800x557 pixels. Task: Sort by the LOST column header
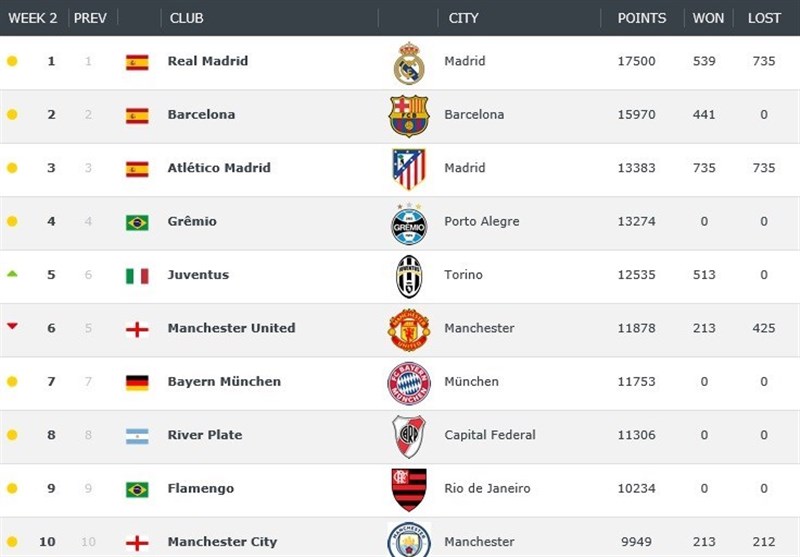click(764, 18)
